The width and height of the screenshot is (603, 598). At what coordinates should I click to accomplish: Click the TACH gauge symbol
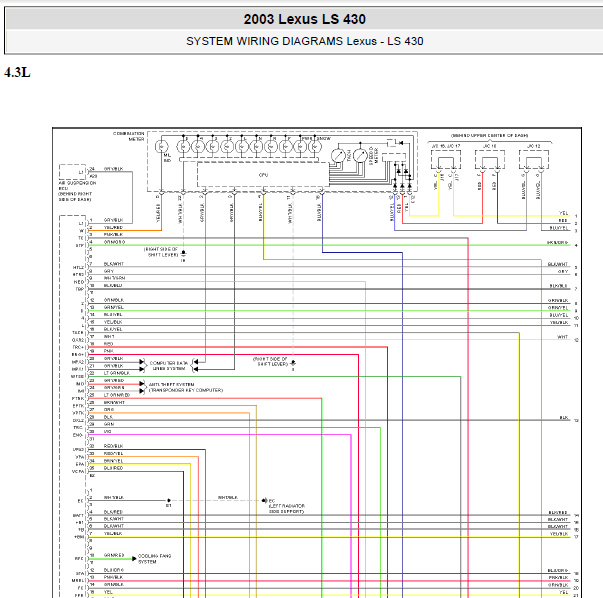point(338,155)
